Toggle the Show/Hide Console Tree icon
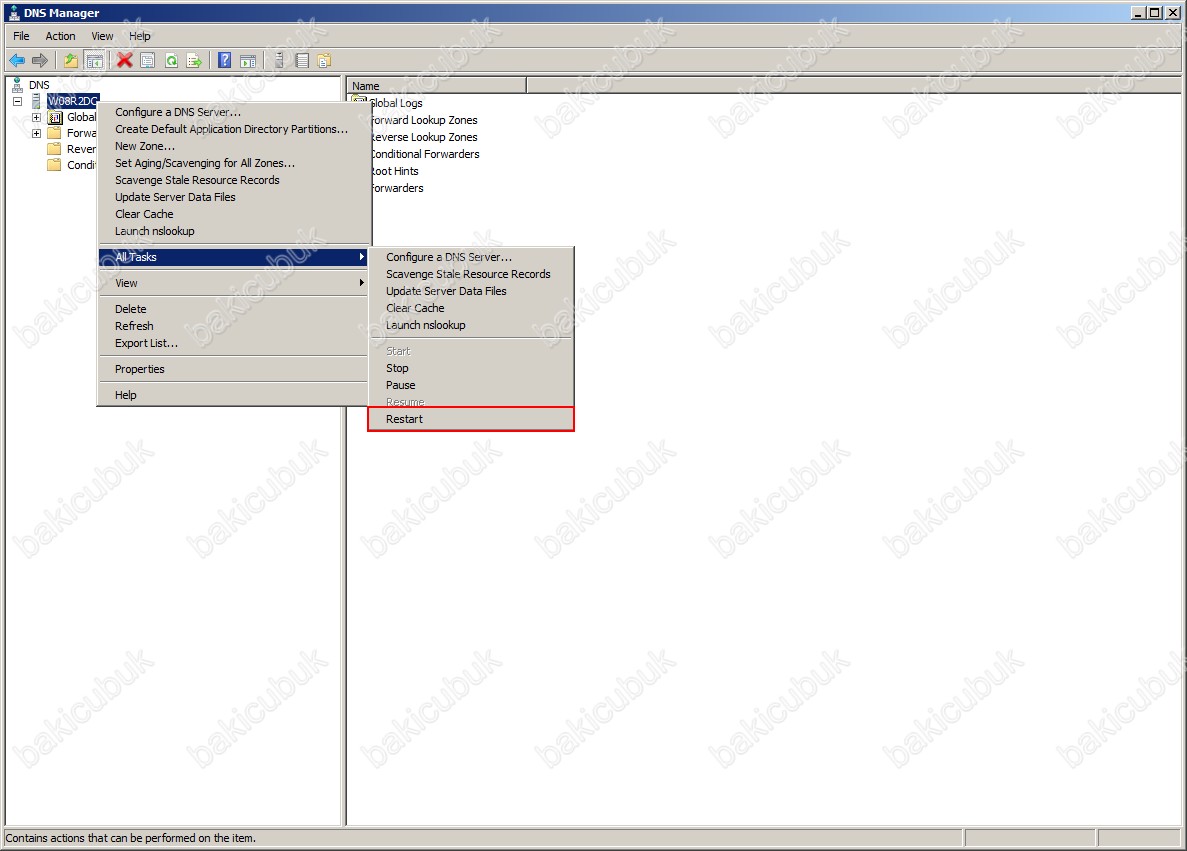Viewport: 1187px width, 851px height. click(95, 61)
